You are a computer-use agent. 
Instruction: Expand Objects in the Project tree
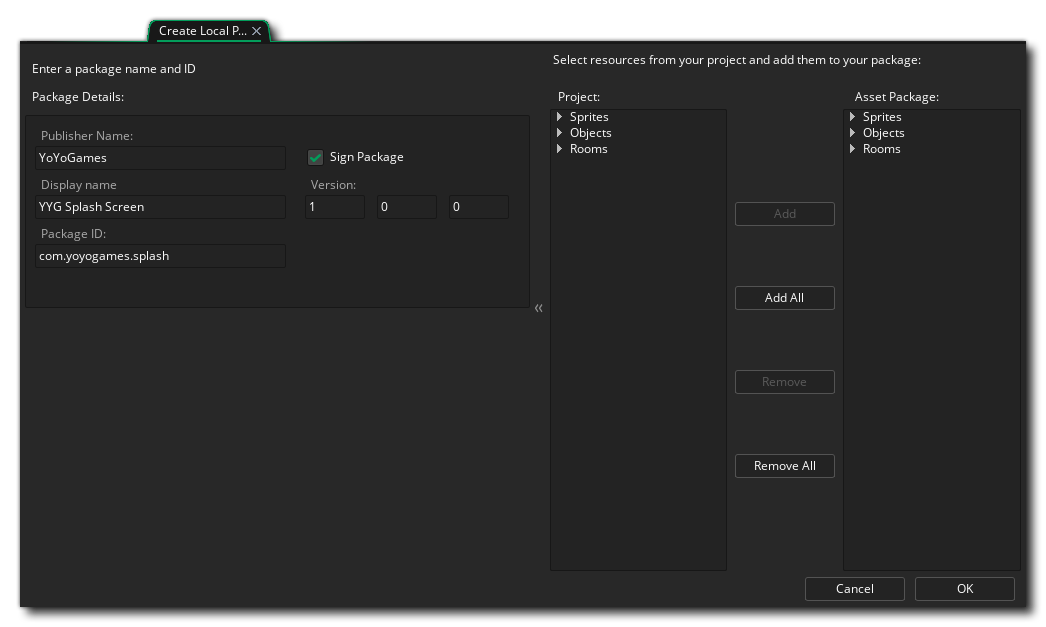[x=559, y=132]
